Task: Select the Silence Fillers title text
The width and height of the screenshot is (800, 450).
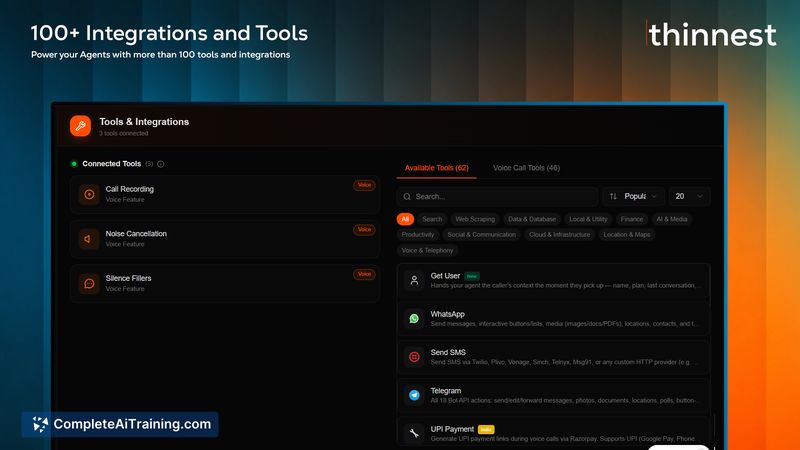Action: (129, 279)
